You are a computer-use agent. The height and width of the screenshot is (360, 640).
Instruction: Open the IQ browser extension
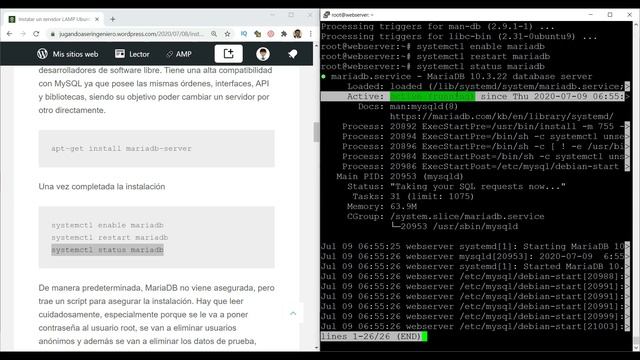(244, 34)
